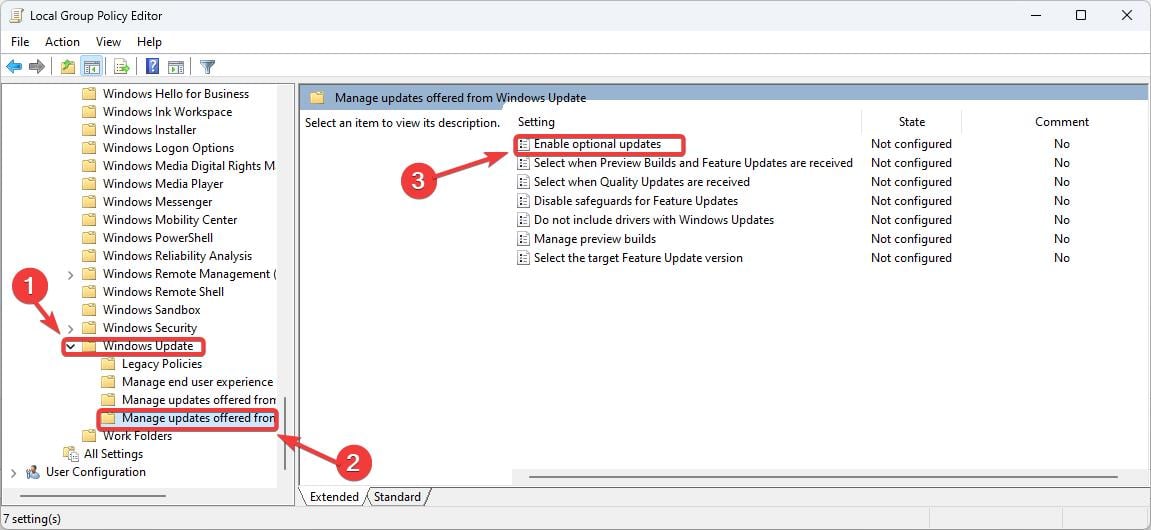Click the Up one level folder icon
Screen dimensions: 1151x530
[68, 67]
